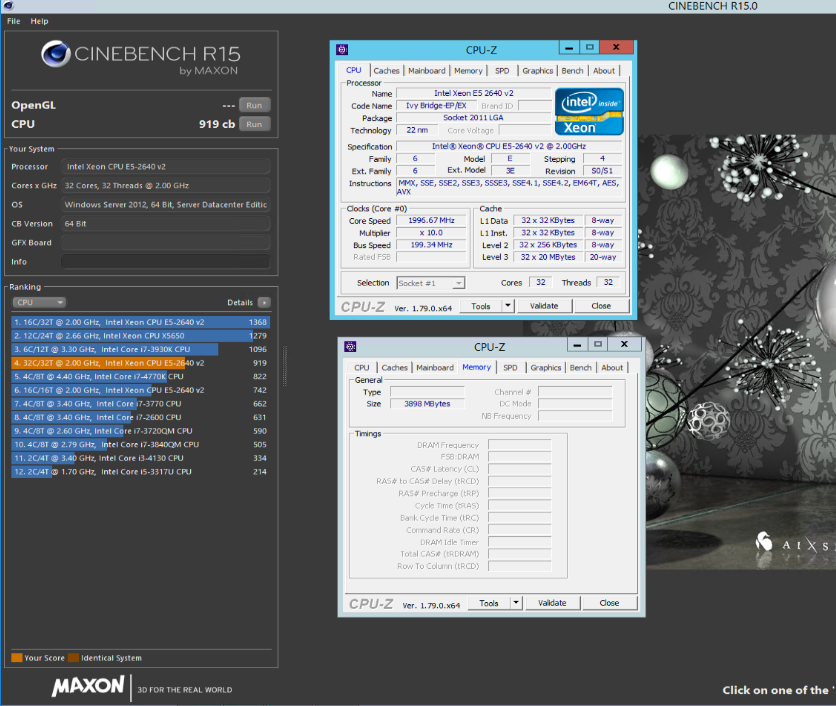
Task: Select ranking row 6 16C/16T Xeon
Action: point(140,390)
